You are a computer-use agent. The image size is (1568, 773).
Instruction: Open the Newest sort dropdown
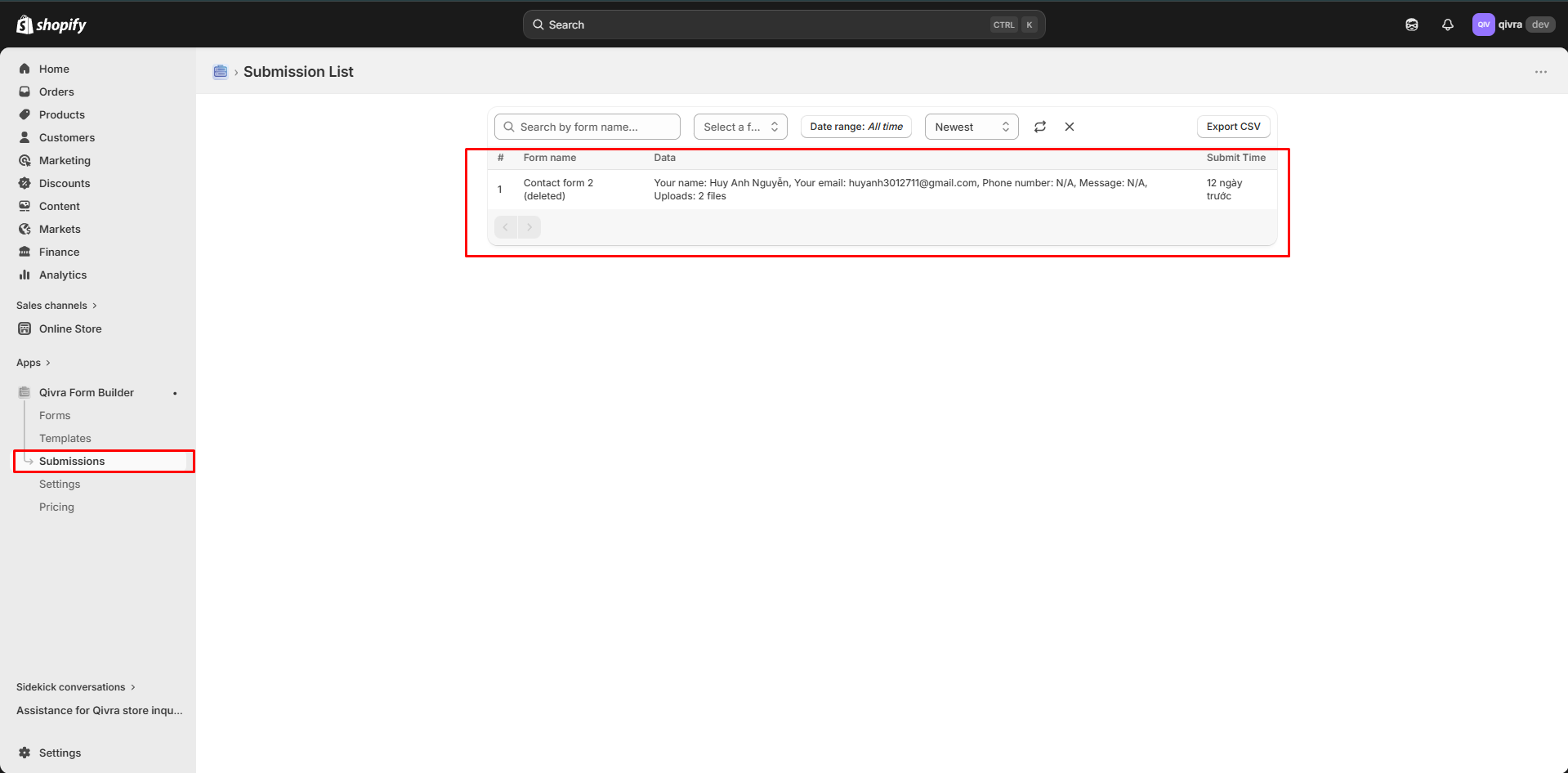tap(972, 127)
